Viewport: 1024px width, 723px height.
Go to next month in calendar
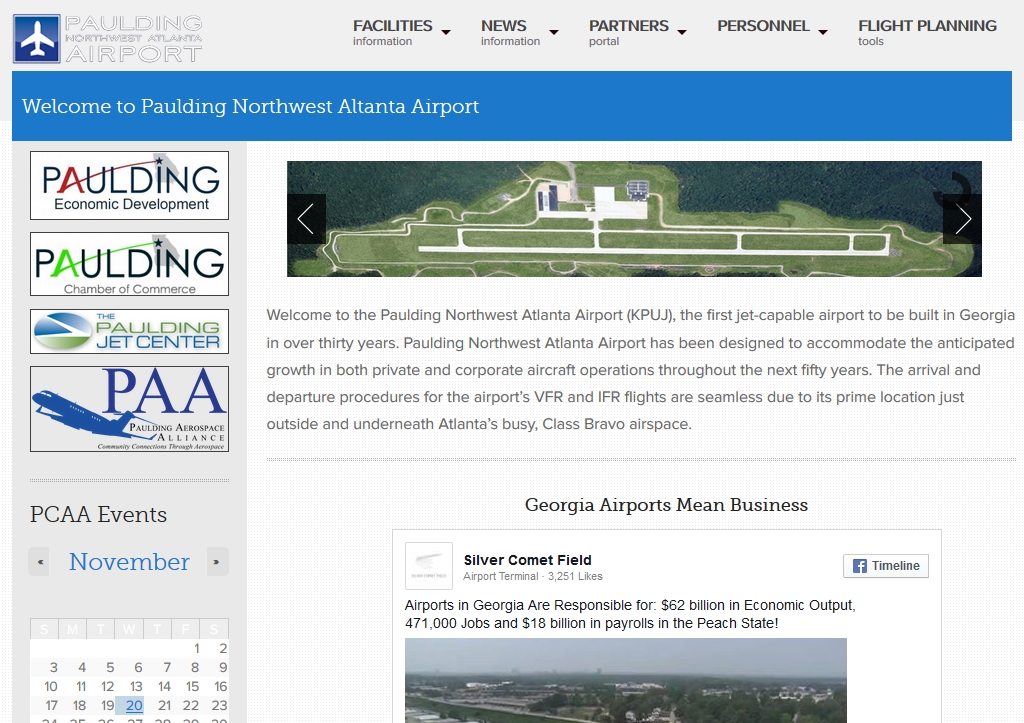click(x=217, y=562)
